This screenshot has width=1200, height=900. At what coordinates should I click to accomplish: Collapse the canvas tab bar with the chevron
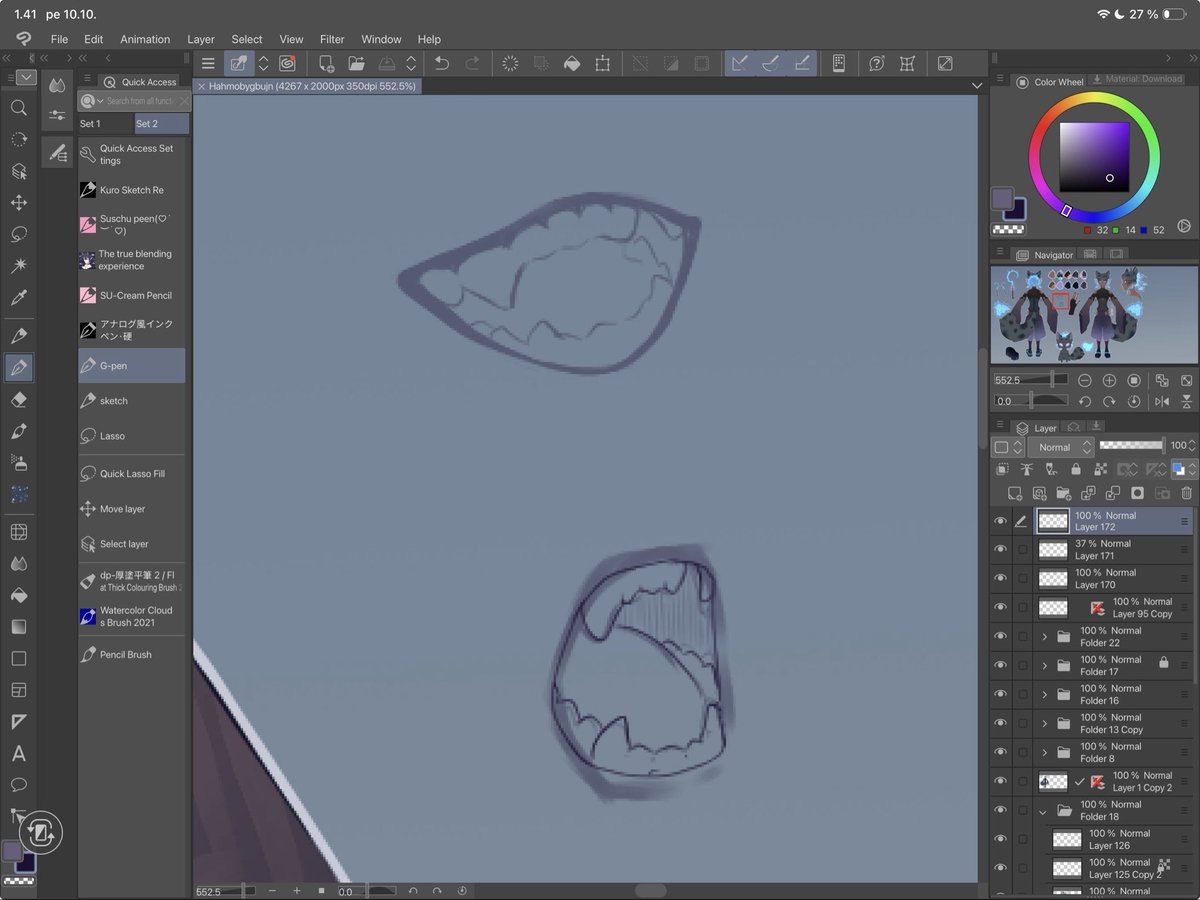(977, 86)
